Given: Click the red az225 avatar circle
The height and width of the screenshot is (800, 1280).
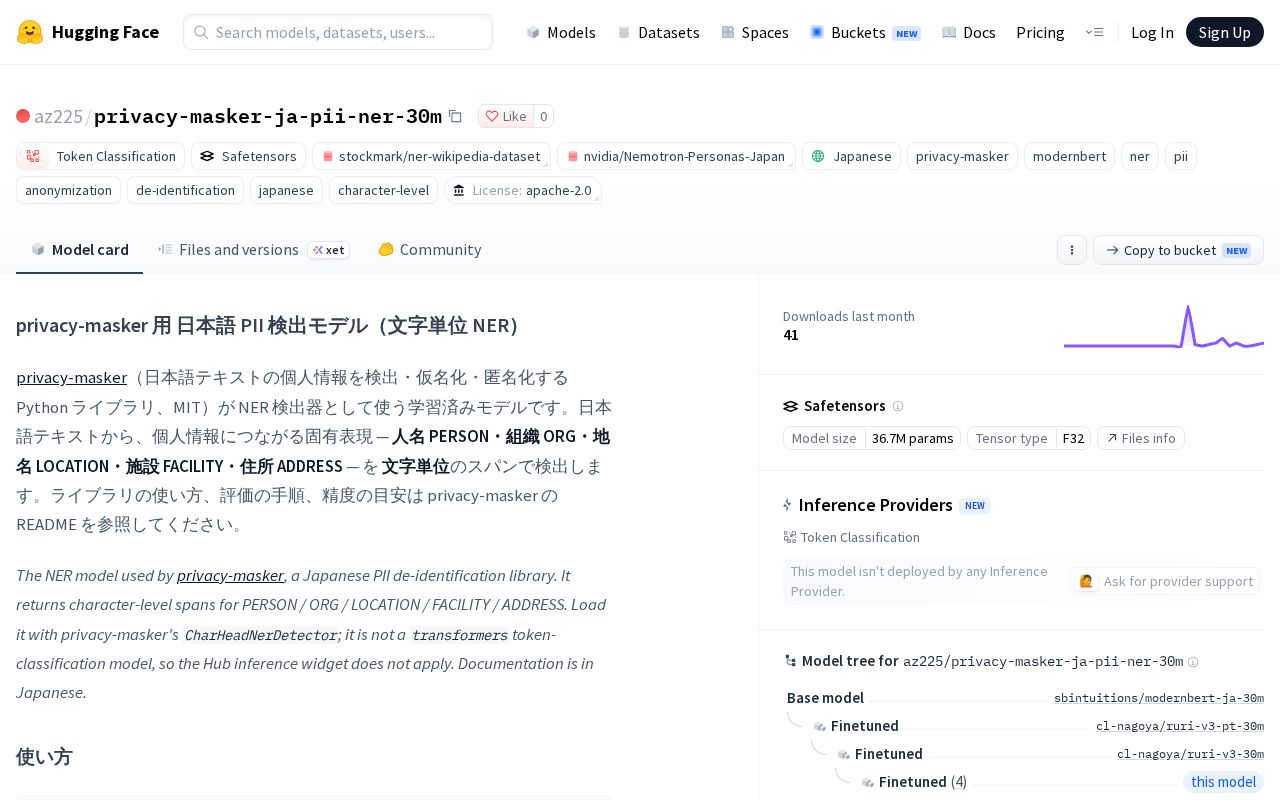Looking at the screenshot, I should (23, 116).
